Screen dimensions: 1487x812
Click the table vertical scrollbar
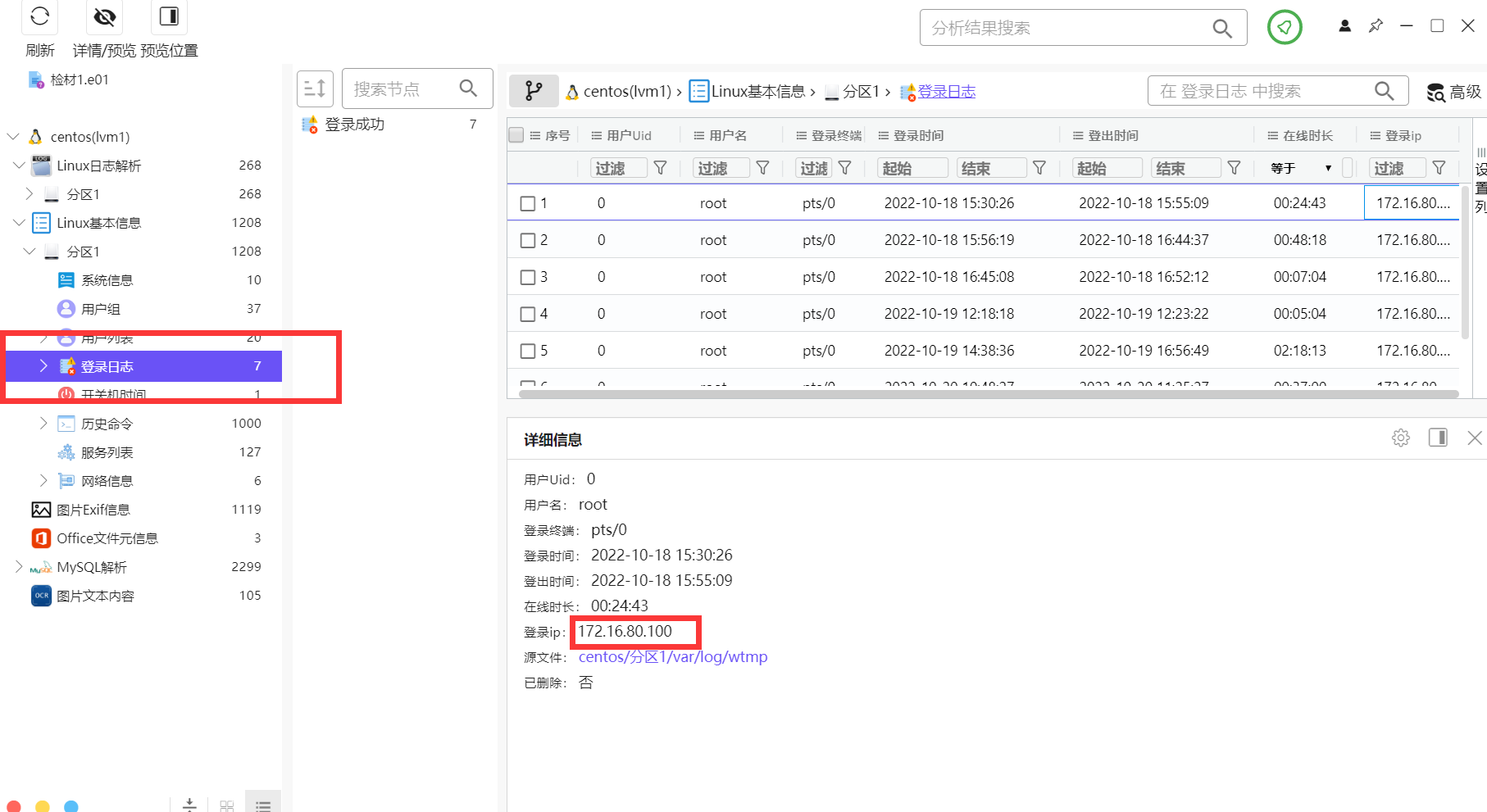tap(1466, 262)
